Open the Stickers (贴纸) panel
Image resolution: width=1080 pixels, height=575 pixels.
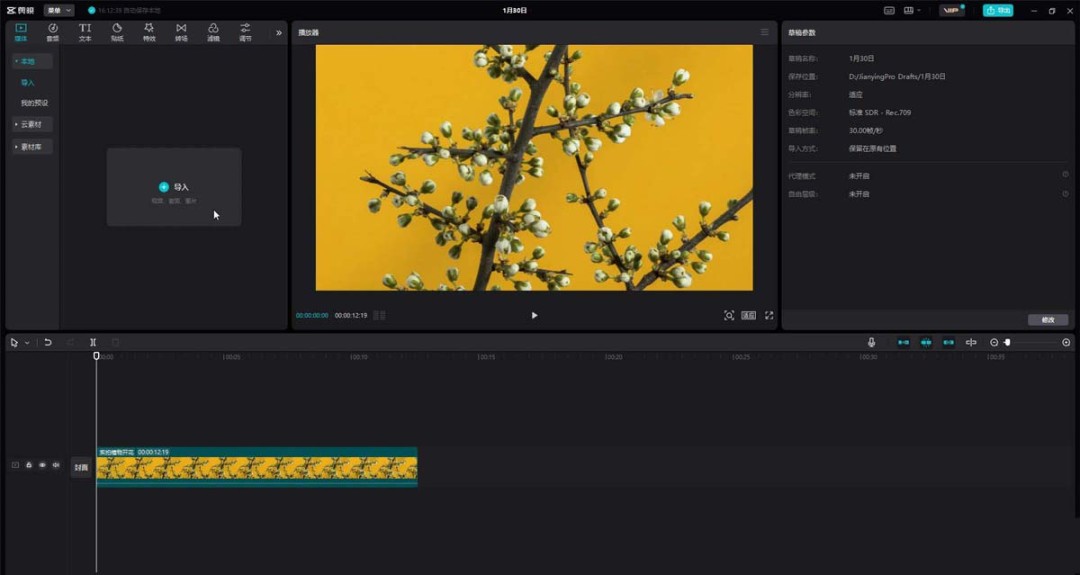(117, 32)
